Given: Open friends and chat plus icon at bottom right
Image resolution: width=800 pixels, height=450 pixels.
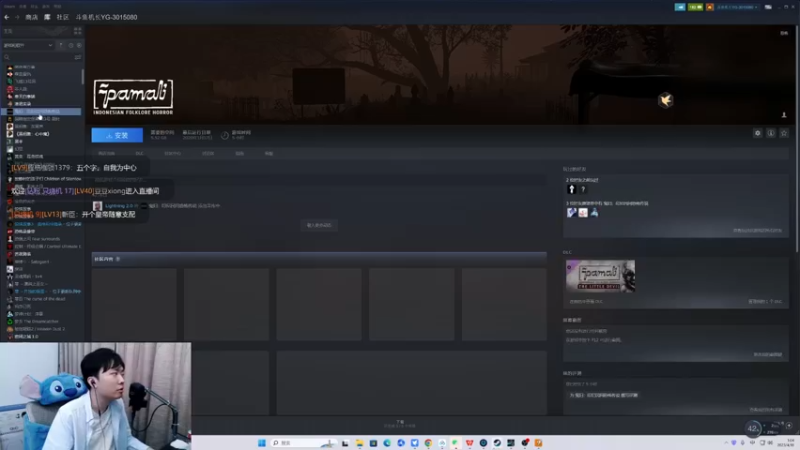Looking at the screenshot, I should click(789, 426).
